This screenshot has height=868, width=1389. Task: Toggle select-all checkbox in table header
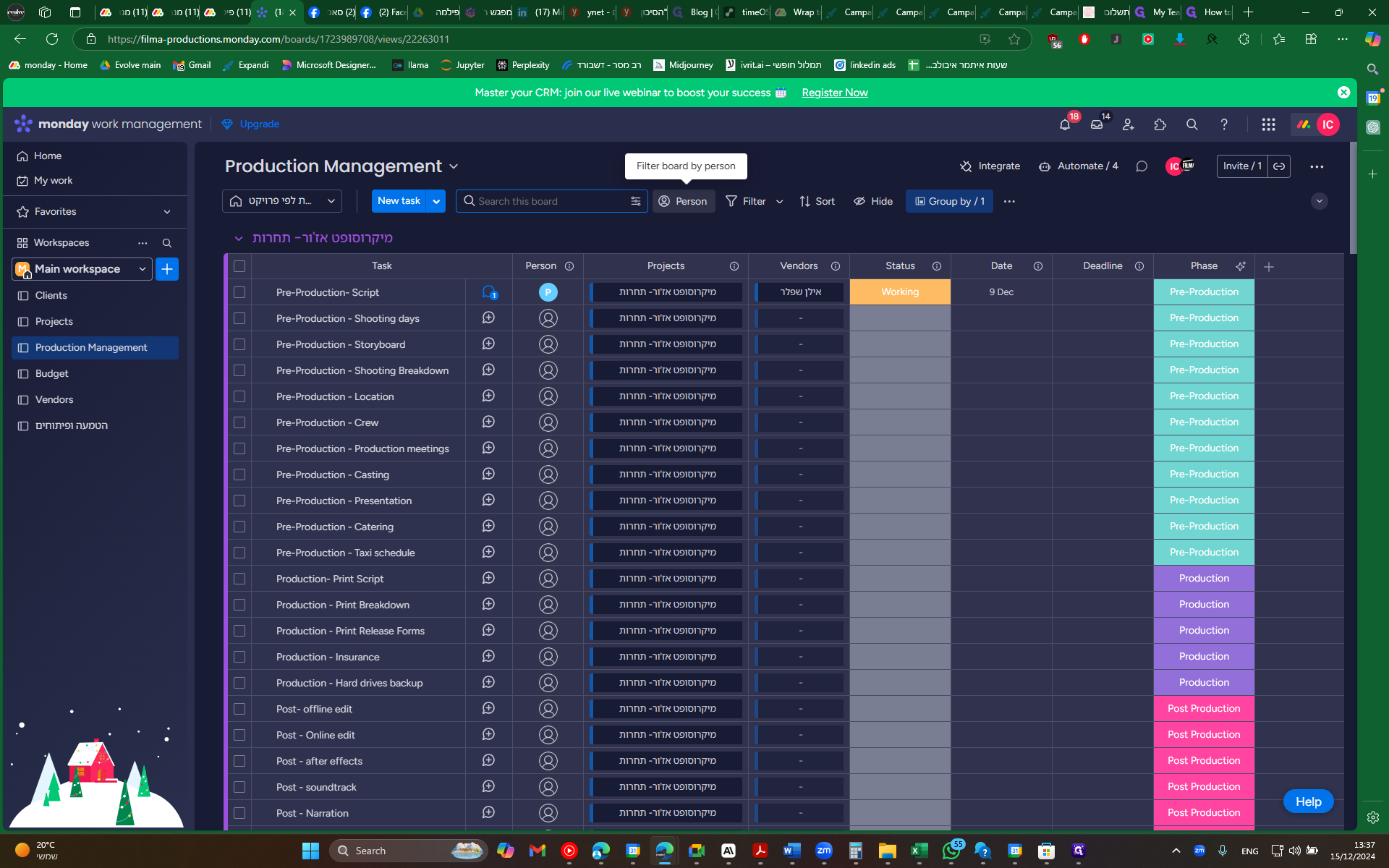tap(239, 266)
